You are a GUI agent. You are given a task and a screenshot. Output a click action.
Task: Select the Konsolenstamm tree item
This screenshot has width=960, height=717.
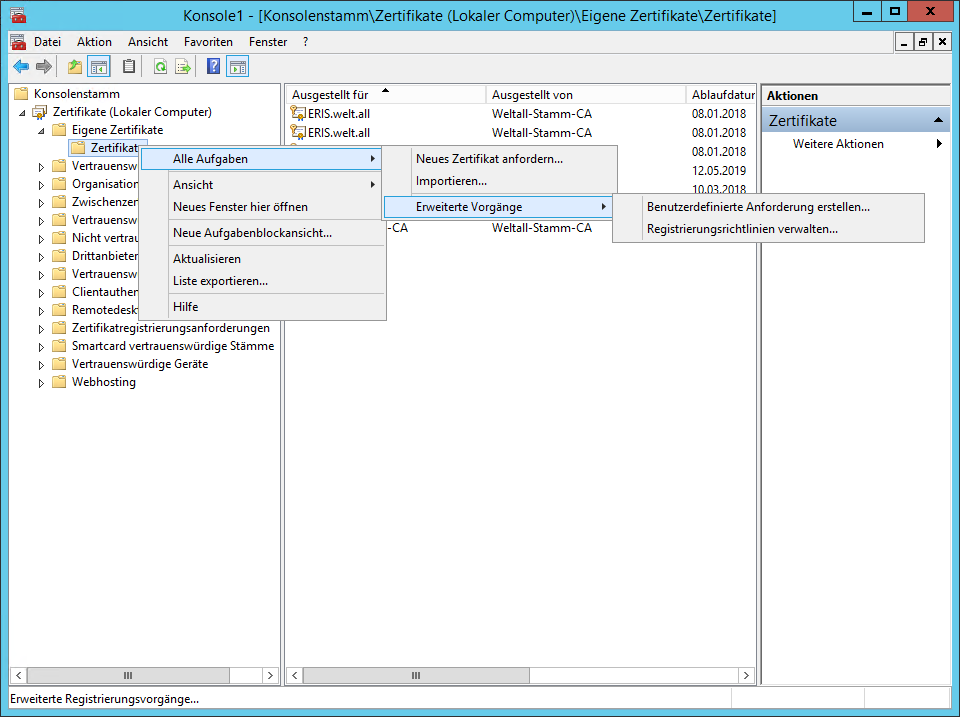(77, 94)
